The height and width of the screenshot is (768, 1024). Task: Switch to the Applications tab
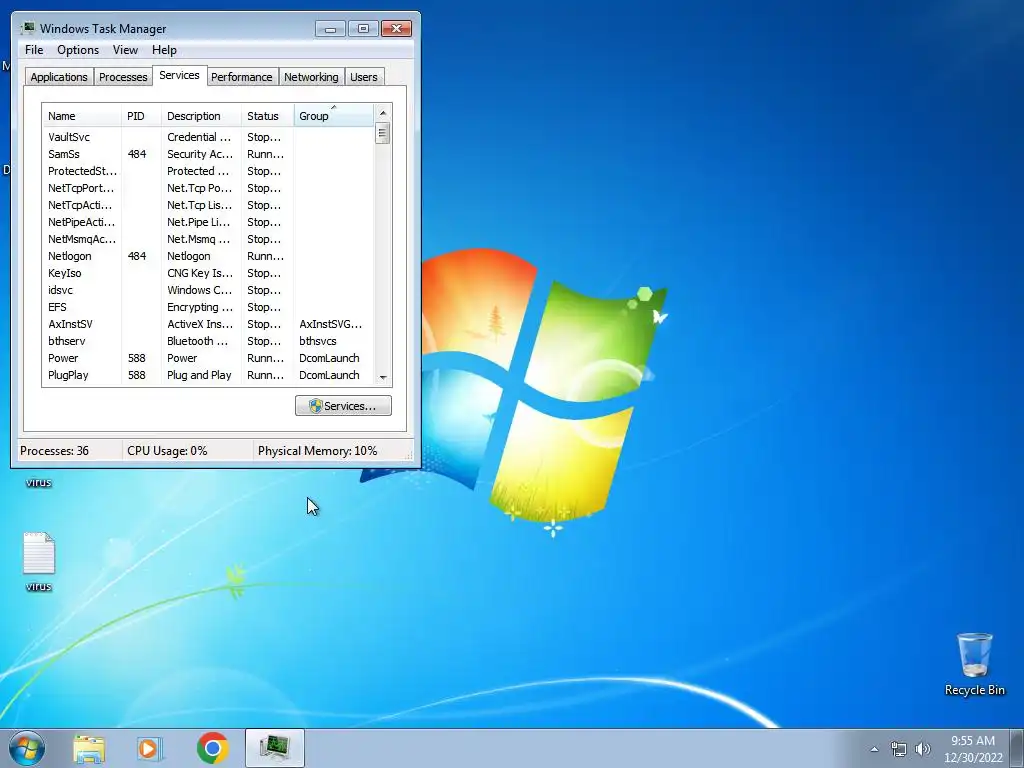pos(59,77)
